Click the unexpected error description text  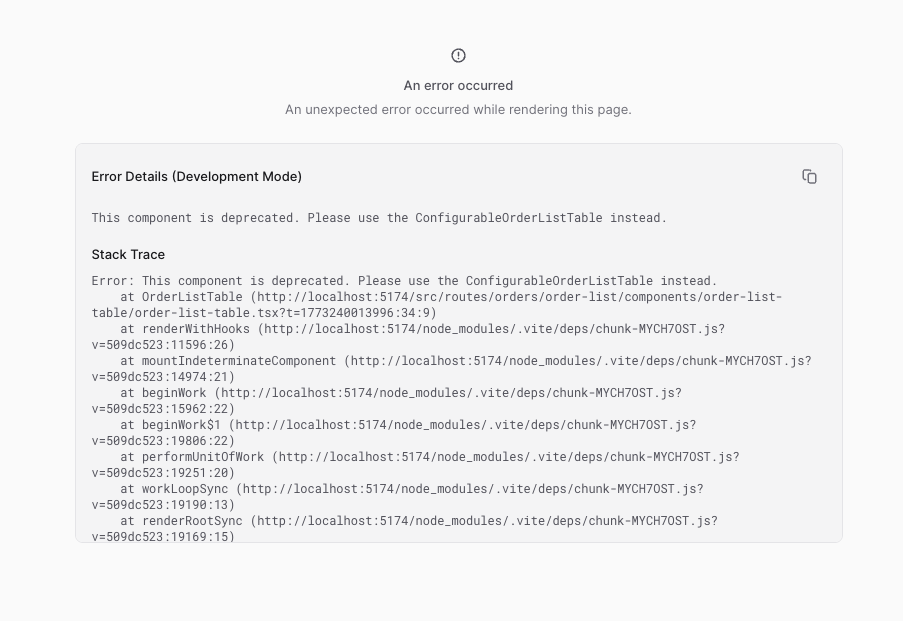point(458,109)
